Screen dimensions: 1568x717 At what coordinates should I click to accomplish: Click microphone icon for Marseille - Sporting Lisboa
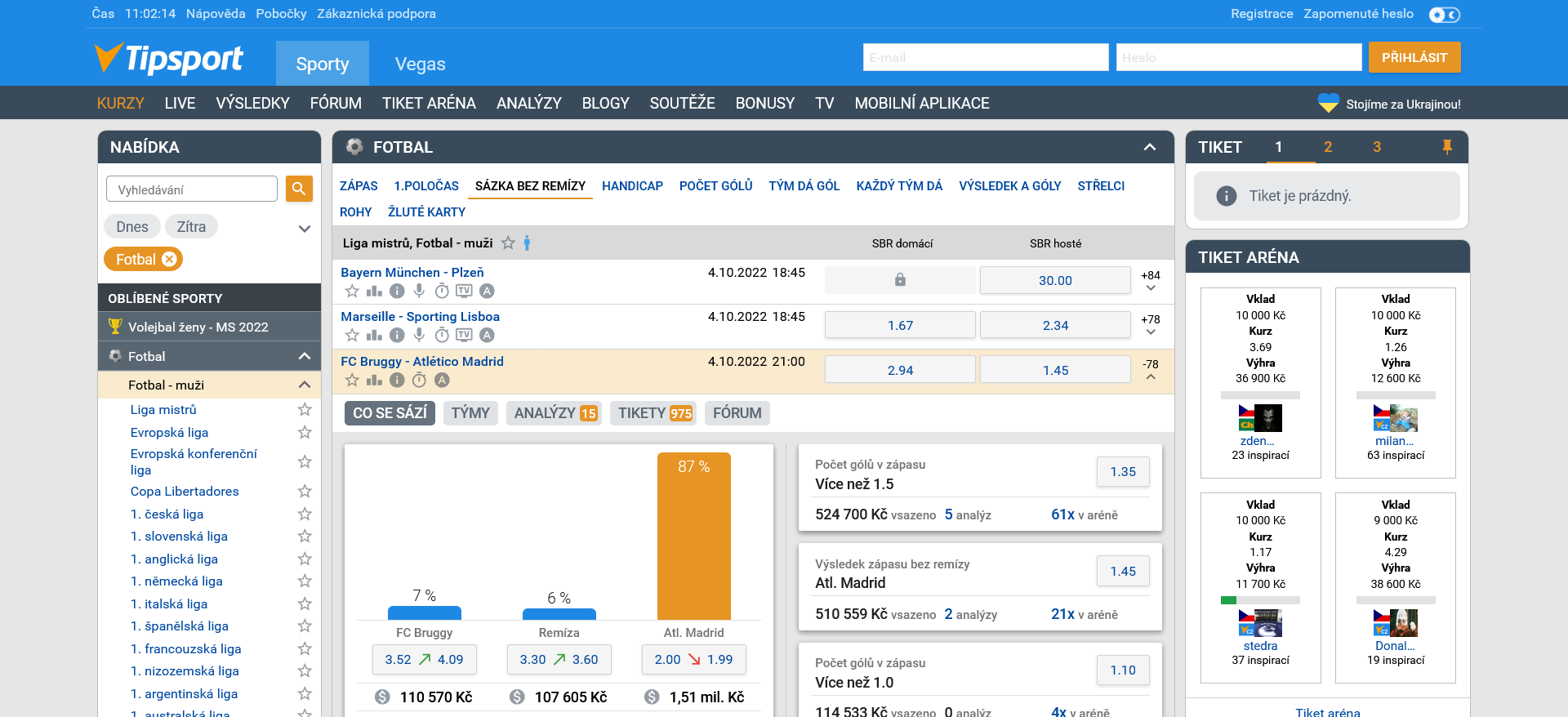tap(419, 335)
